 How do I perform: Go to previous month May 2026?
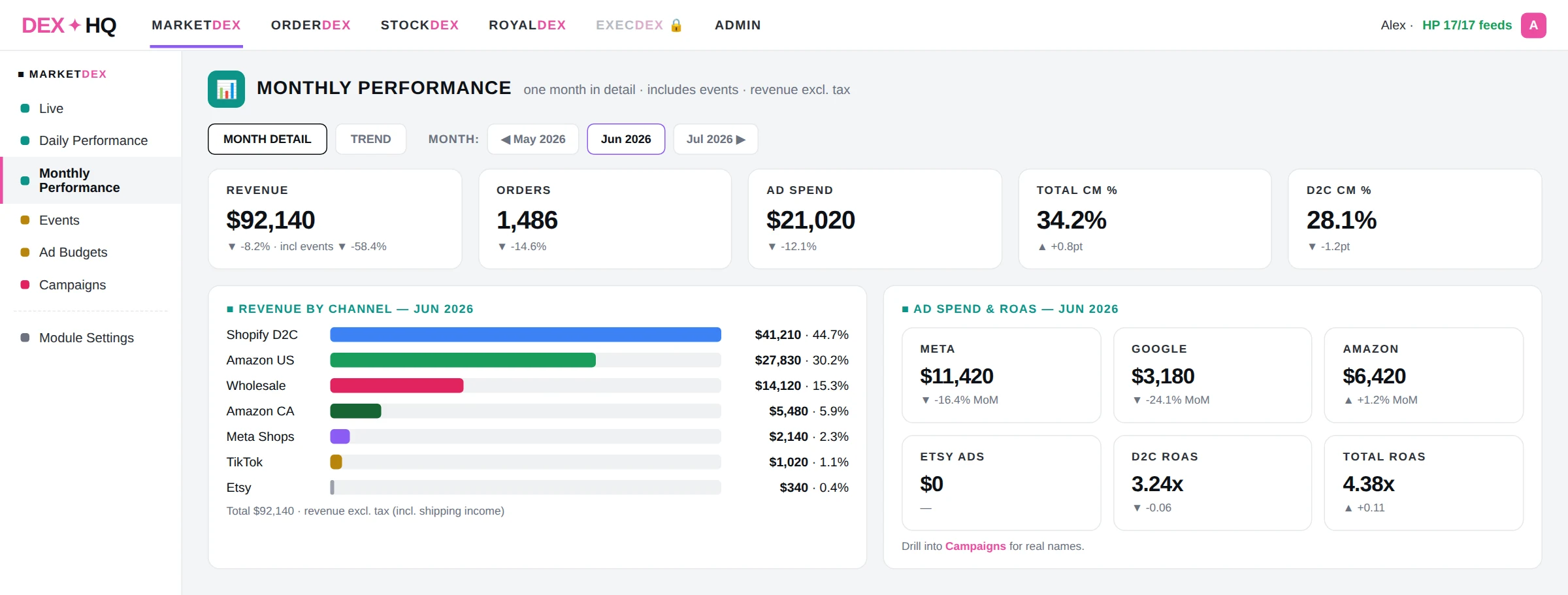(533, 139)
